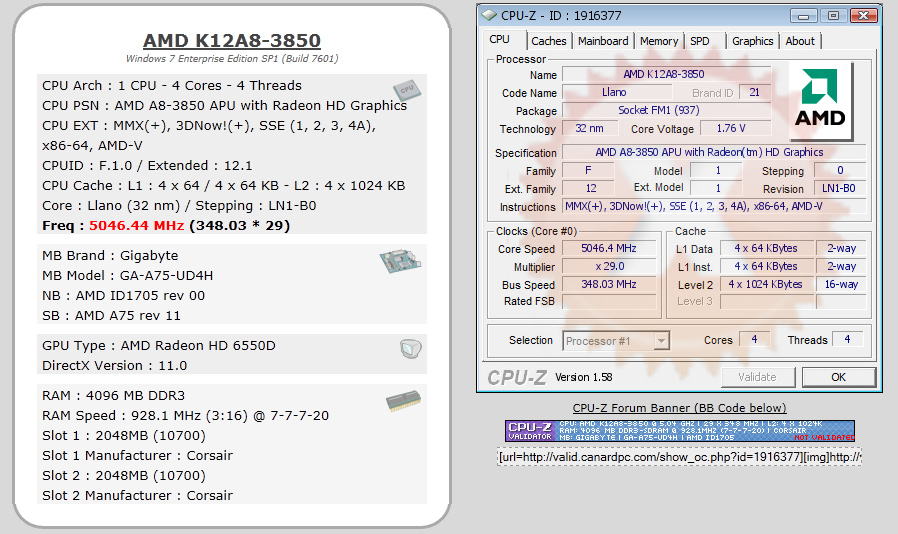
Task: Click the CPU-Z Forum Banner link
Action: tap(679, 408)
